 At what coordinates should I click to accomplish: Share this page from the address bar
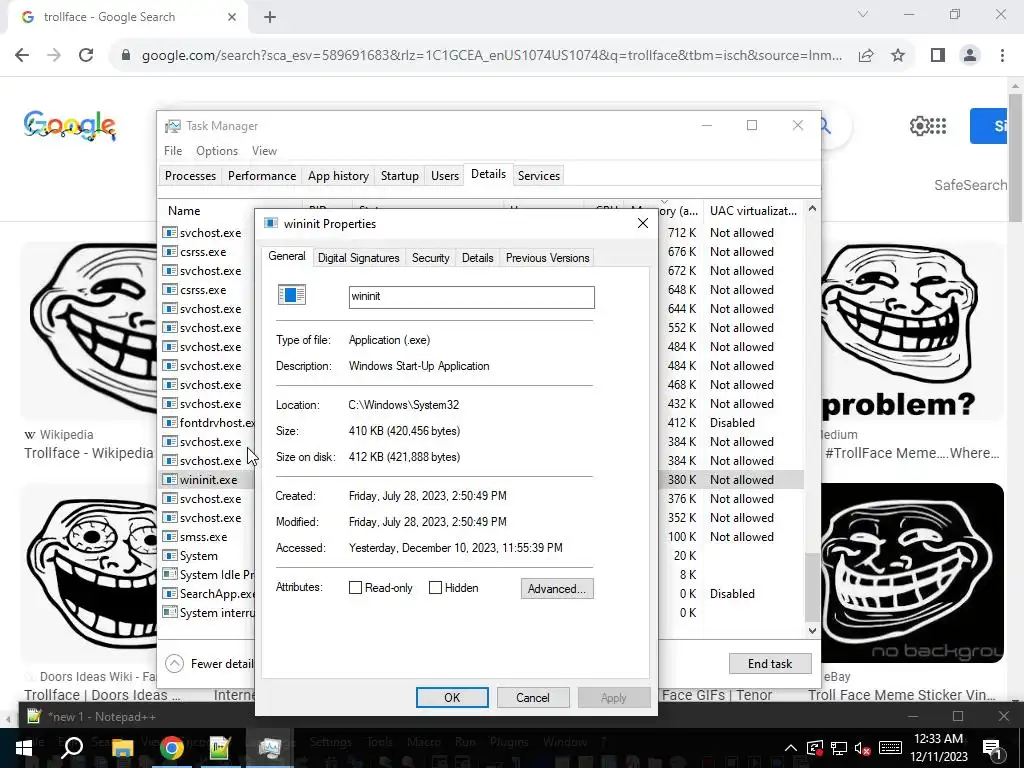tap(866, 56)
